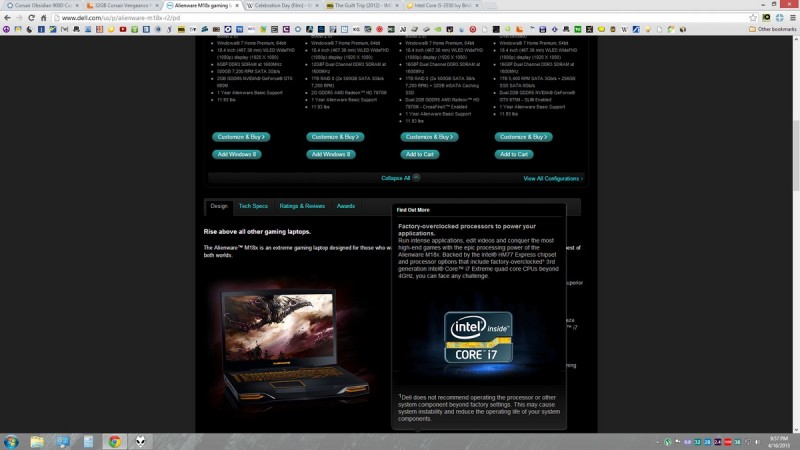Open File Explorer from the taskbar

[80, 441]
